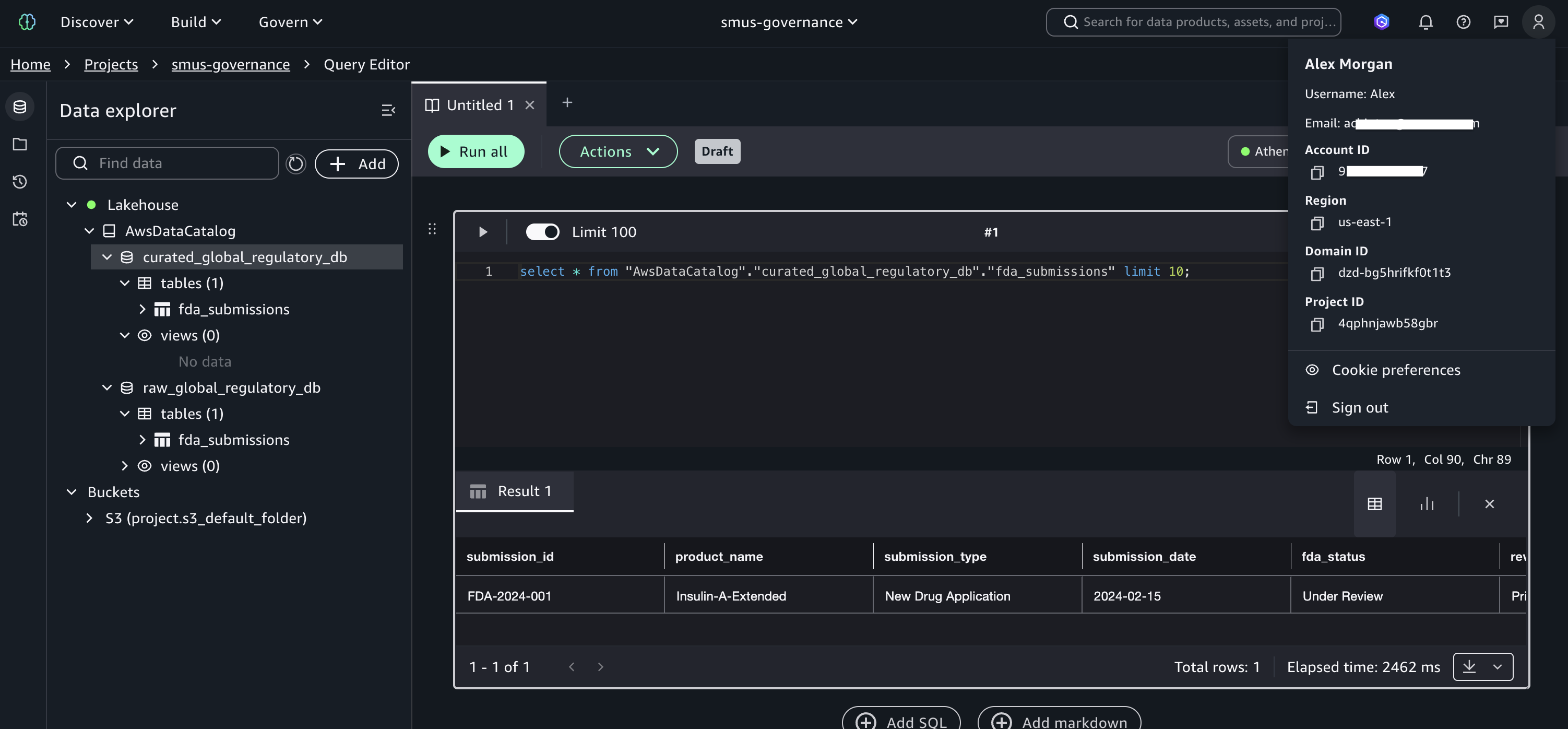Open the Discover menu
The height and width of the screenshot is (729, 1568).
coord(97,22)
